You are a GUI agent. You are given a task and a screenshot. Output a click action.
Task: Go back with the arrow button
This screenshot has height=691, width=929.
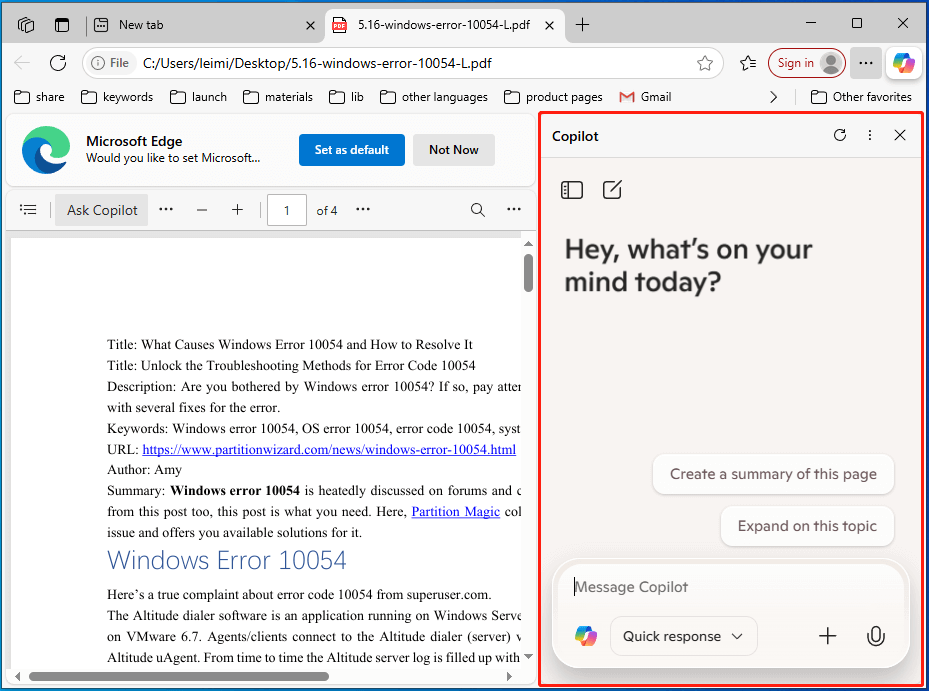pos(22,63)
